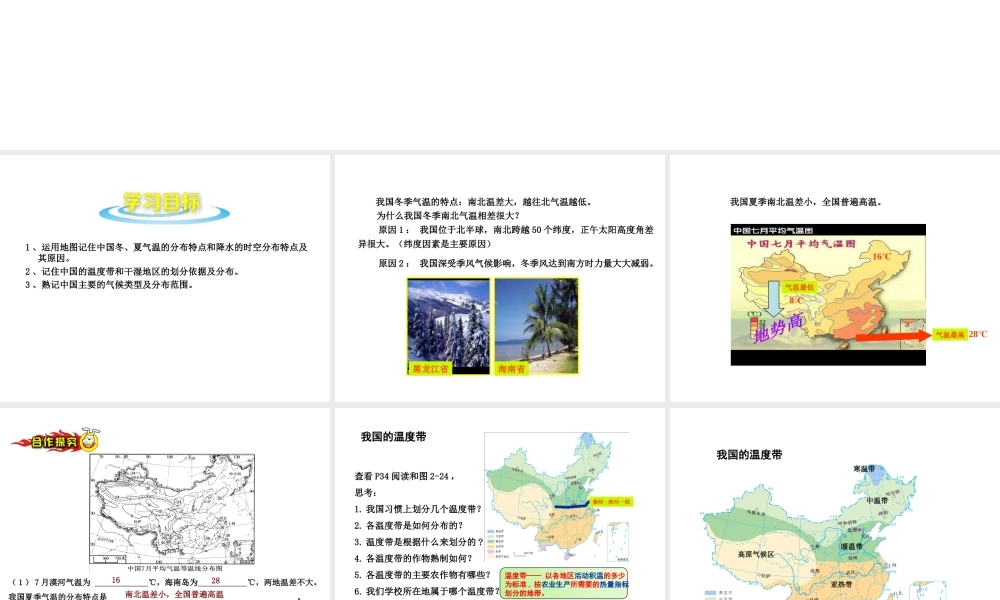
Task: Click the blue down arrow on July map
Action: tap(774, 298)
